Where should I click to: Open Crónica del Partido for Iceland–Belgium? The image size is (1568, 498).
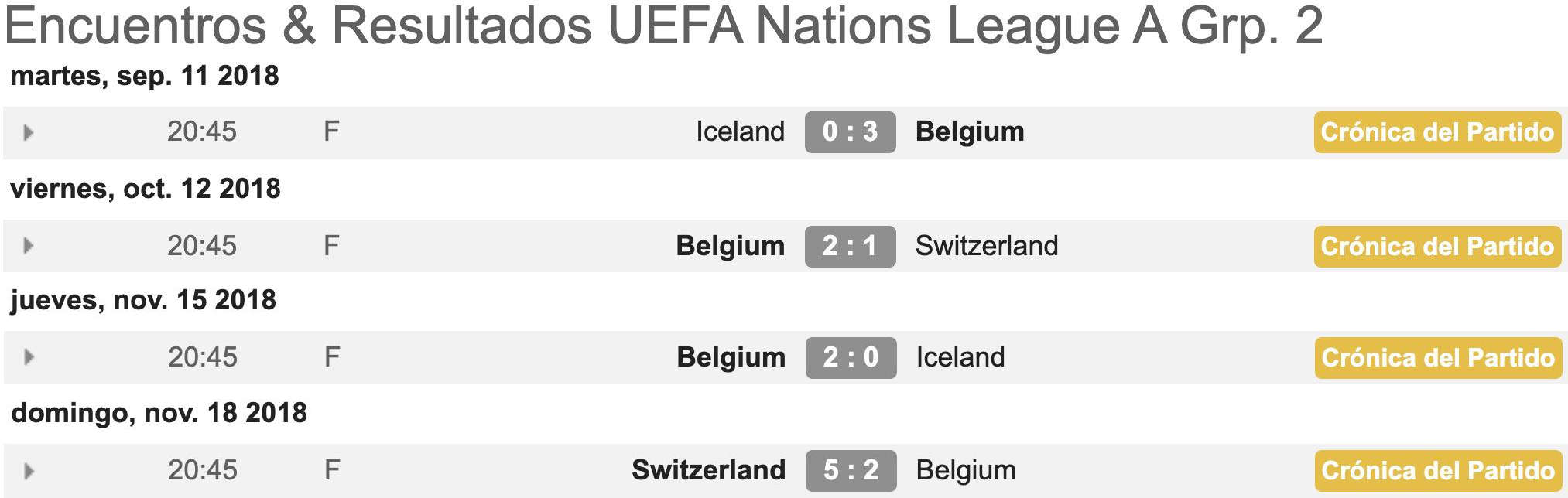click(1437, 132)
